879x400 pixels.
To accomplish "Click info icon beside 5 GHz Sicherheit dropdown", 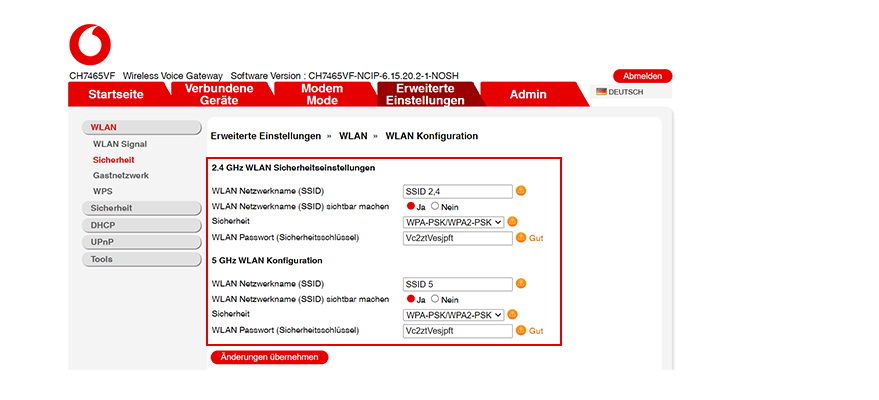I will coord(513,315).
